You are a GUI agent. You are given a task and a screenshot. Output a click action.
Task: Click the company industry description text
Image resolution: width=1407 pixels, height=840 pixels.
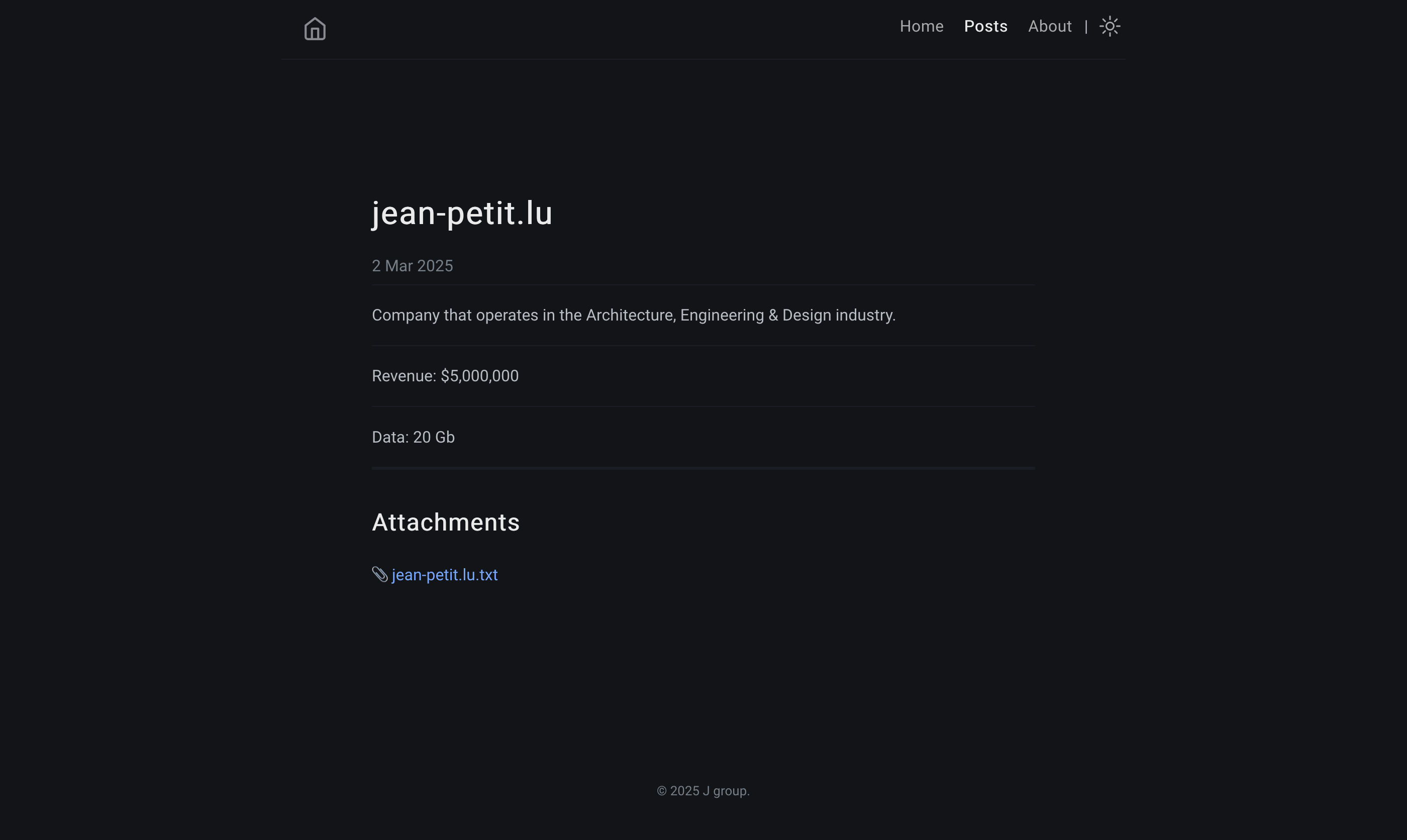click(633, 316)
